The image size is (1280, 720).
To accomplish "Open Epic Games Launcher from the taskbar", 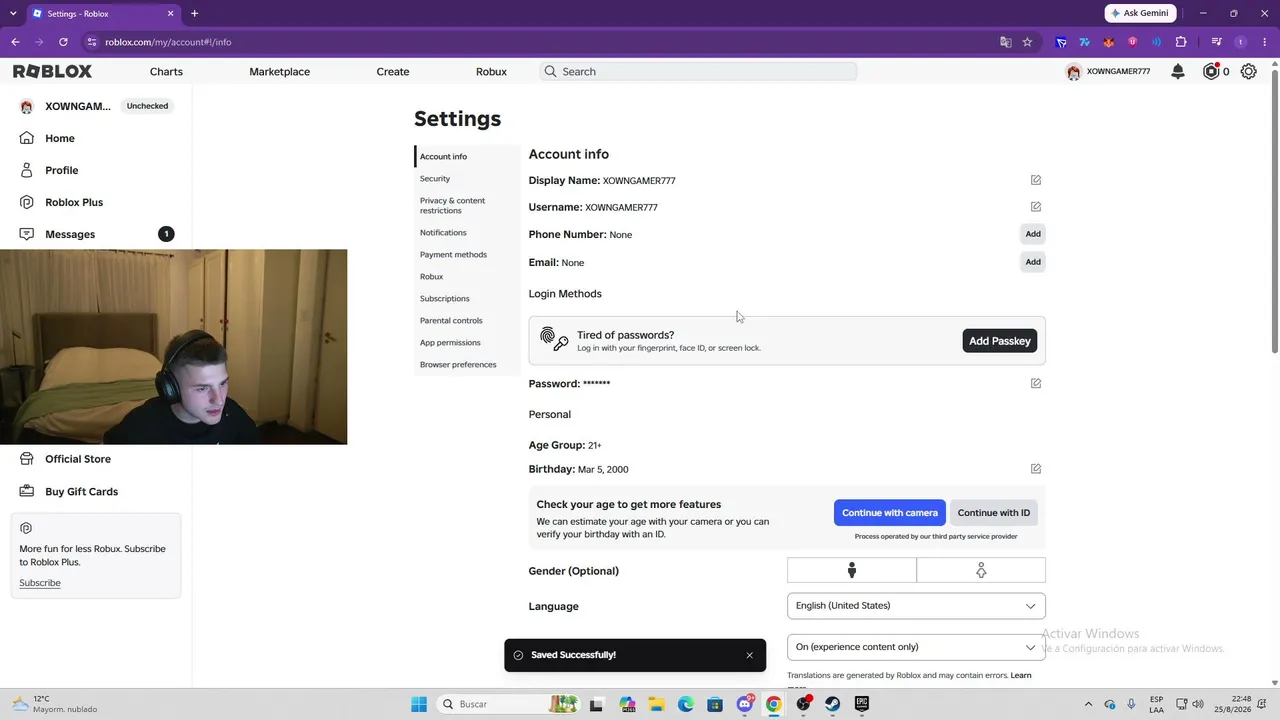I will [861, 704].
